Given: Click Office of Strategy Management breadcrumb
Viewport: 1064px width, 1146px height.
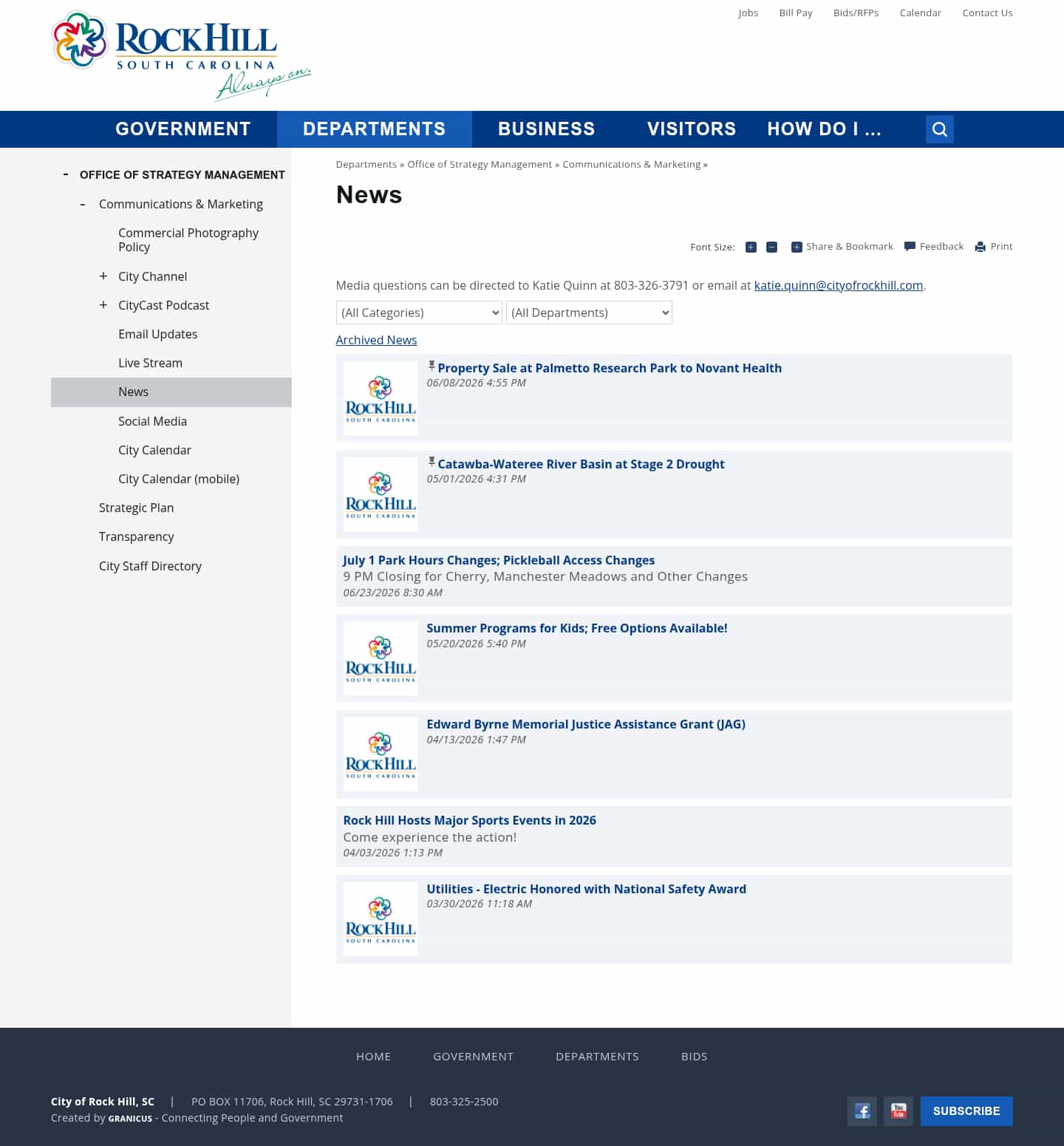Looking at the screenshot, I should click(x=480, y=164).
